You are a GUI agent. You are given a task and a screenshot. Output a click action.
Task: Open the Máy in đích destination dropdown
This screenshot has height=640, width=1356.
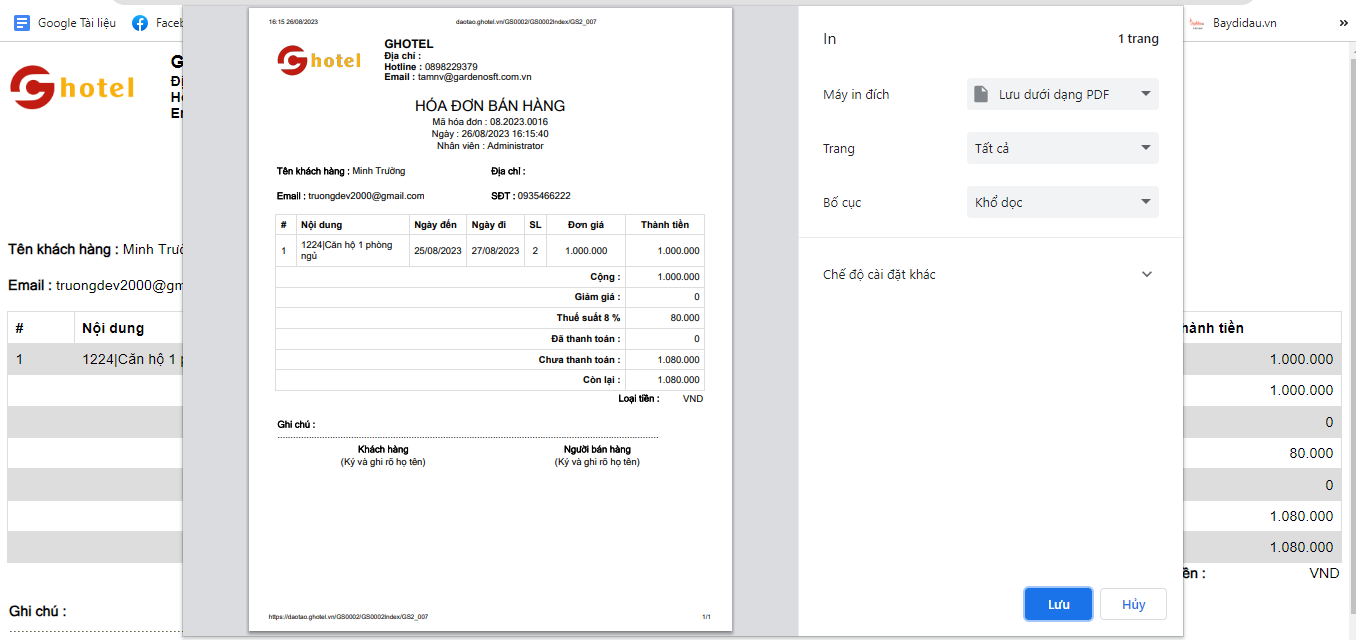coord(1063,94)
